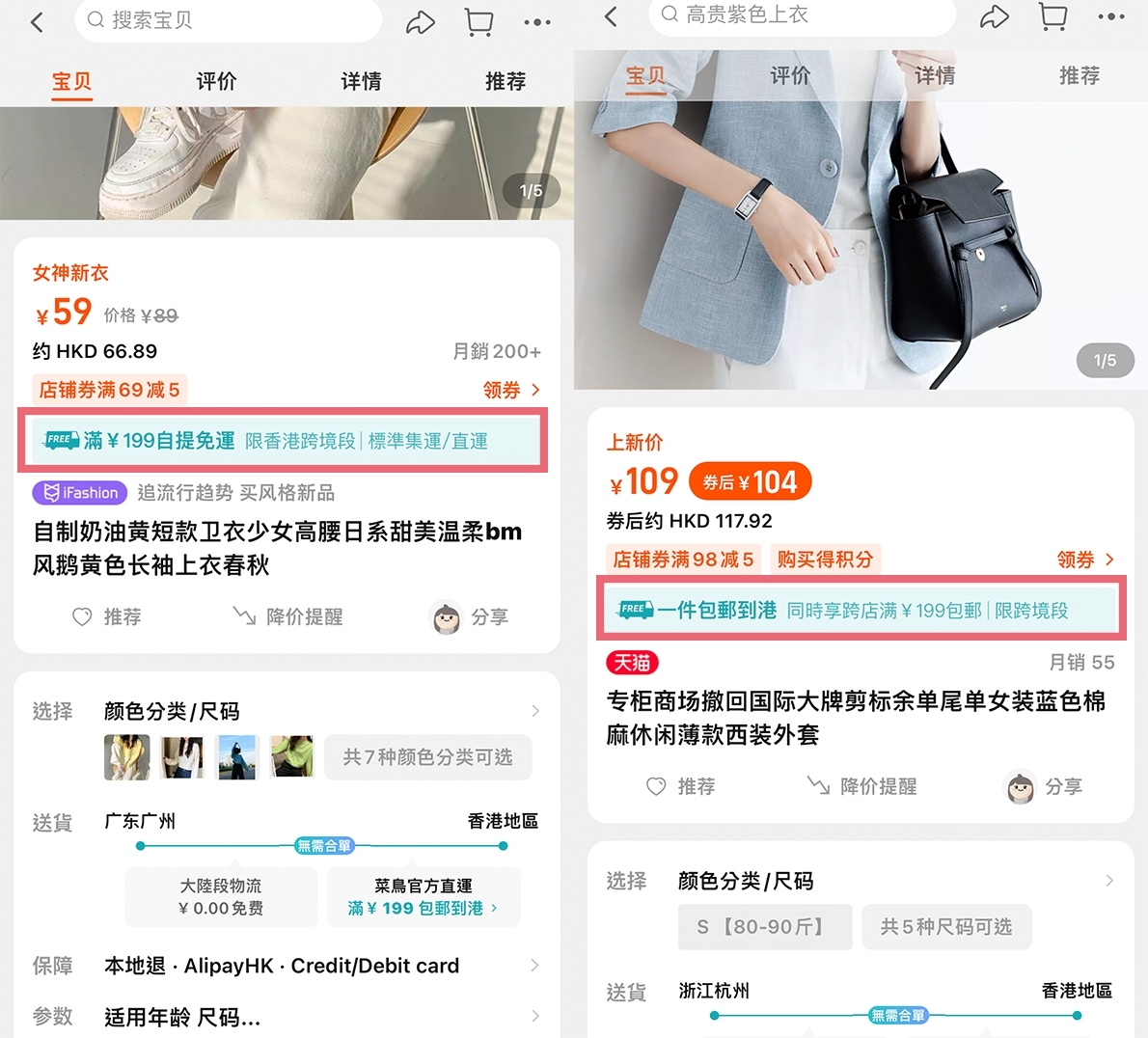Expand 颜色分类/尺码 chevron on right screen

click(1109, 881)
